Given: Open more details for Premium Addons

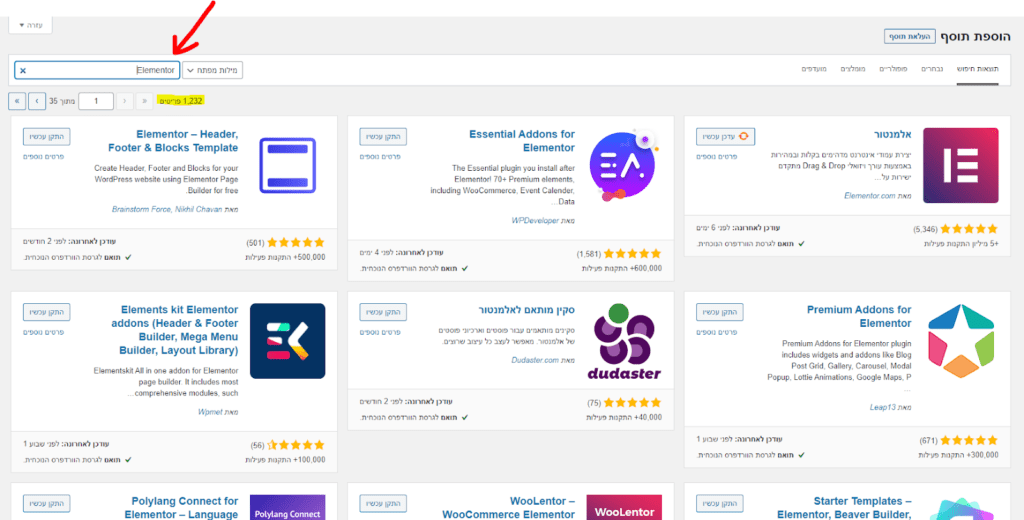Looking at the screenshot, I should (x=716, y=333).
